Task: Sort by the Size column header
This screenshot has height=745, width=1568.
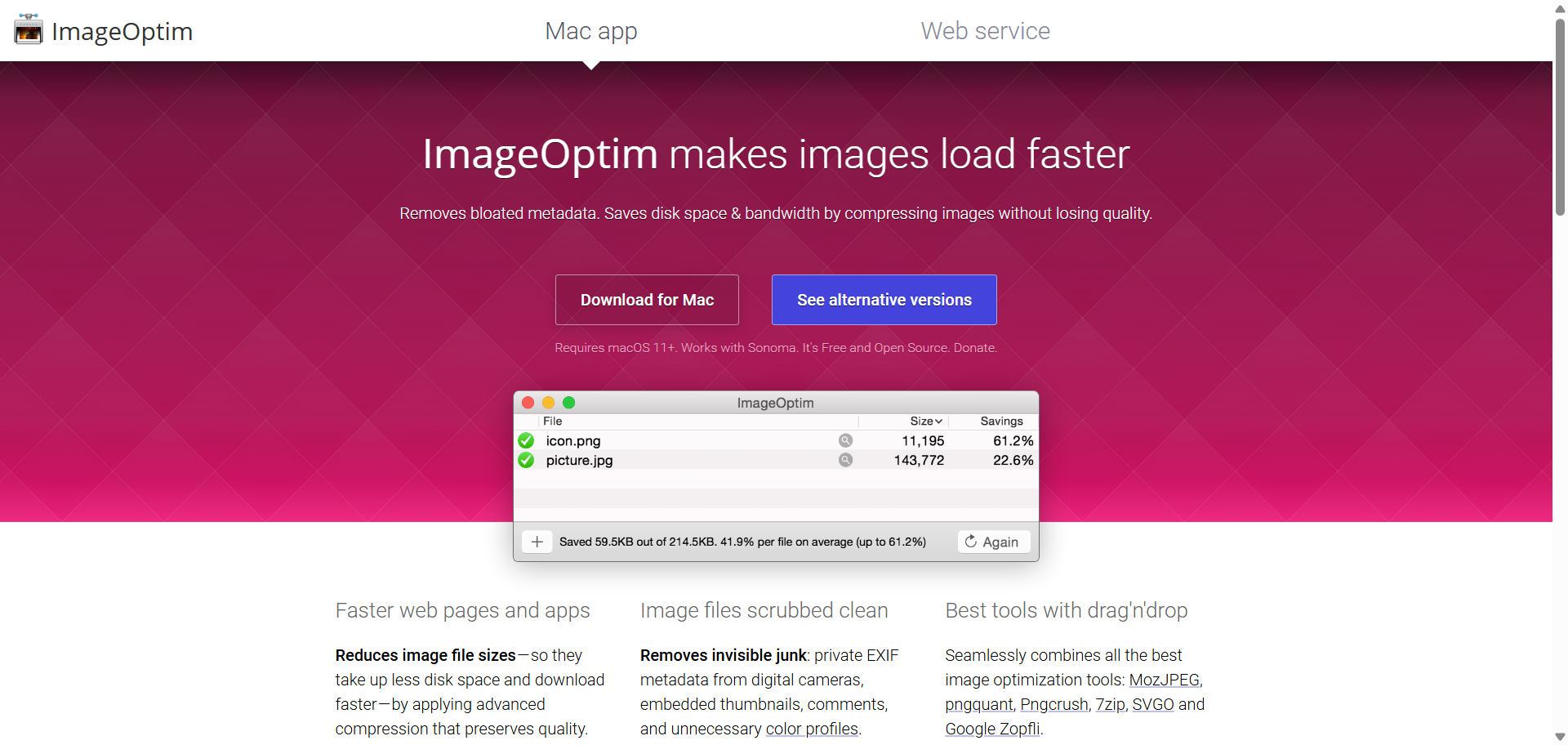Action: pyautogui.click(x=925, y=422)
